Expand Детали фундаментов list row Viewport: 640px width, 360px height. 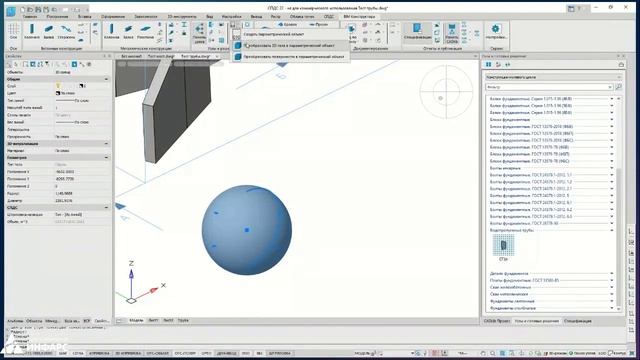click(551, 273)
